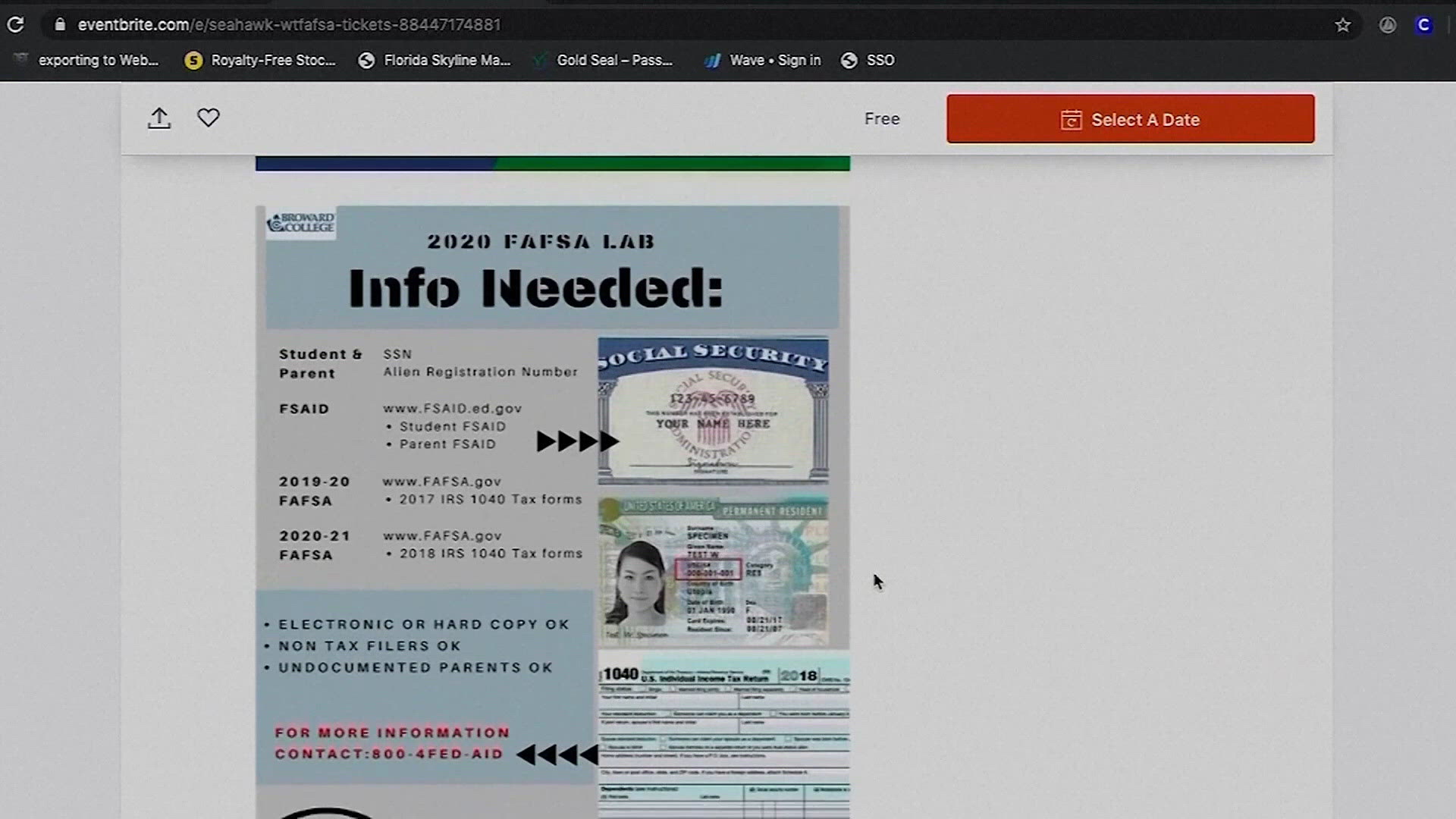Reload the page with the refresh icon

pos(15,25)
